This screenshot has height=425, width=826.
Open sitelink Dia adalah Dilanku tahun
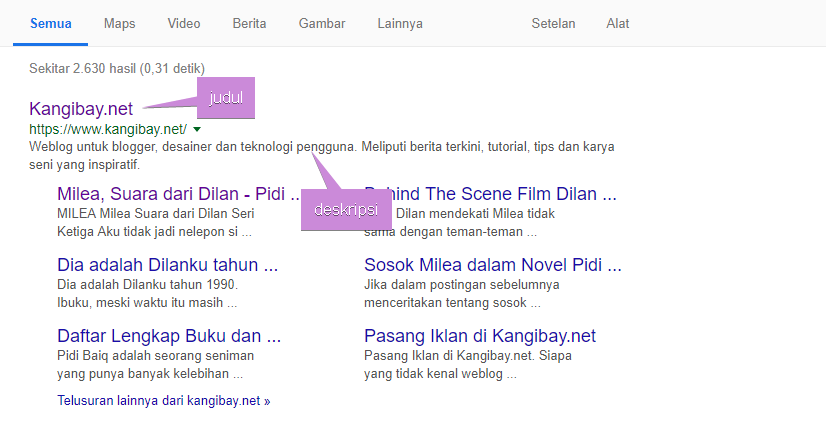(x=168, y=264)
